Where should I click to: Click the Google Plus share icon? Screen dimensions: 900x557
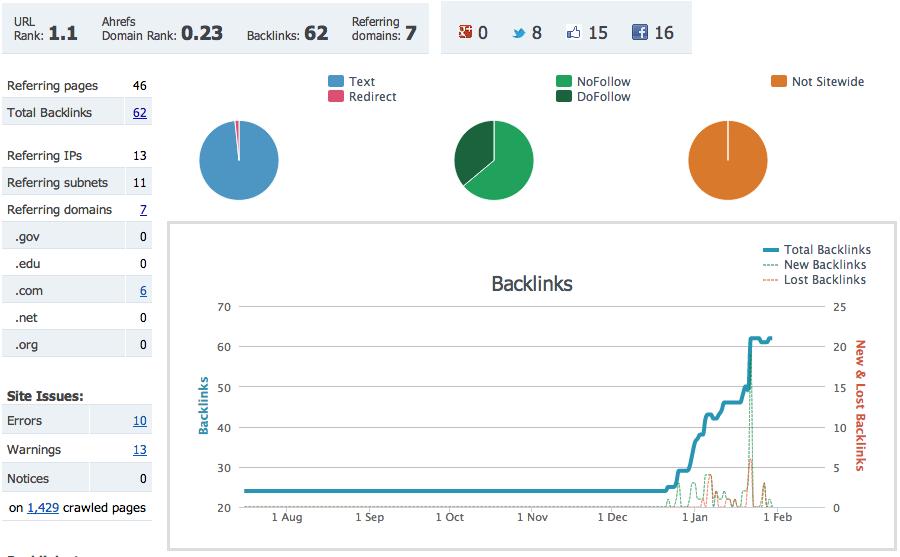(x=465, y=32)
